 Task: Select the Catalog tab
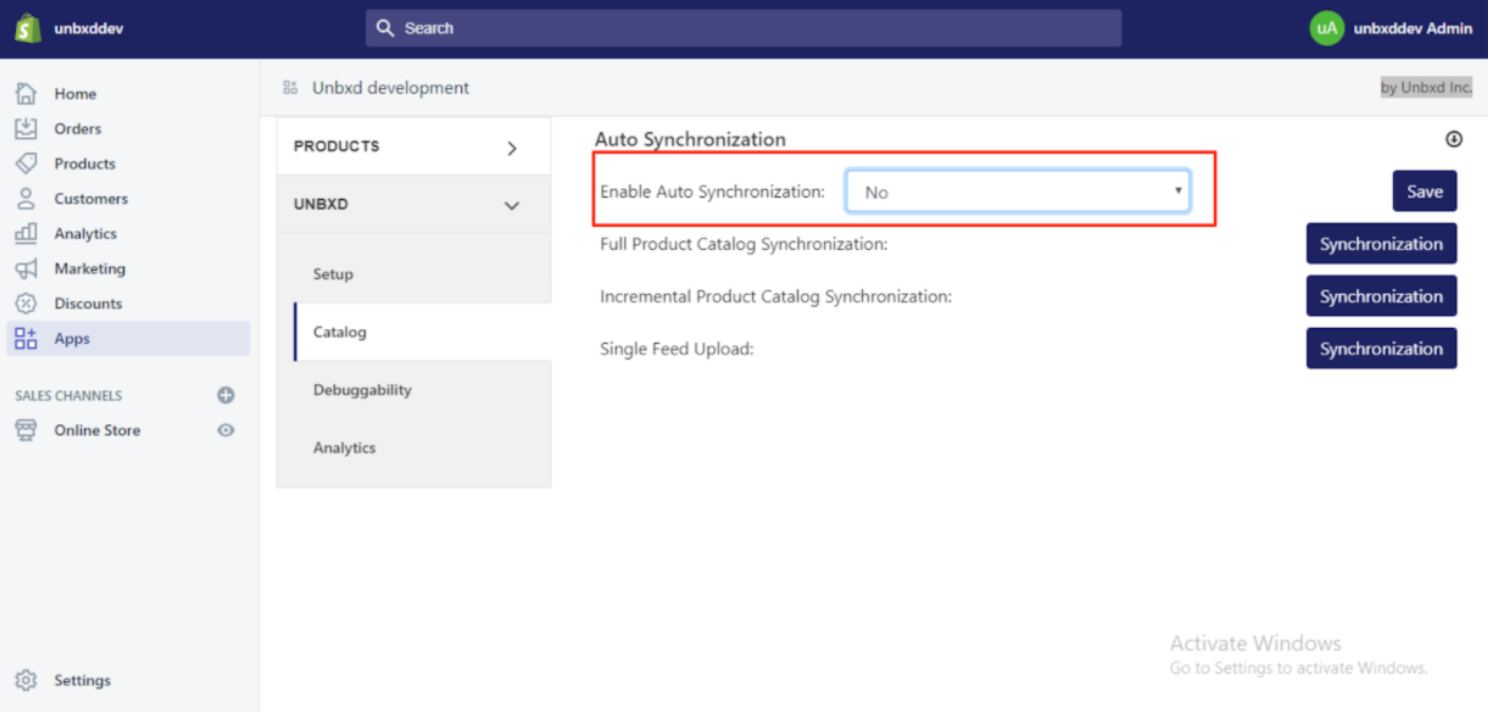pyautogui.click(x=422, y=332)
